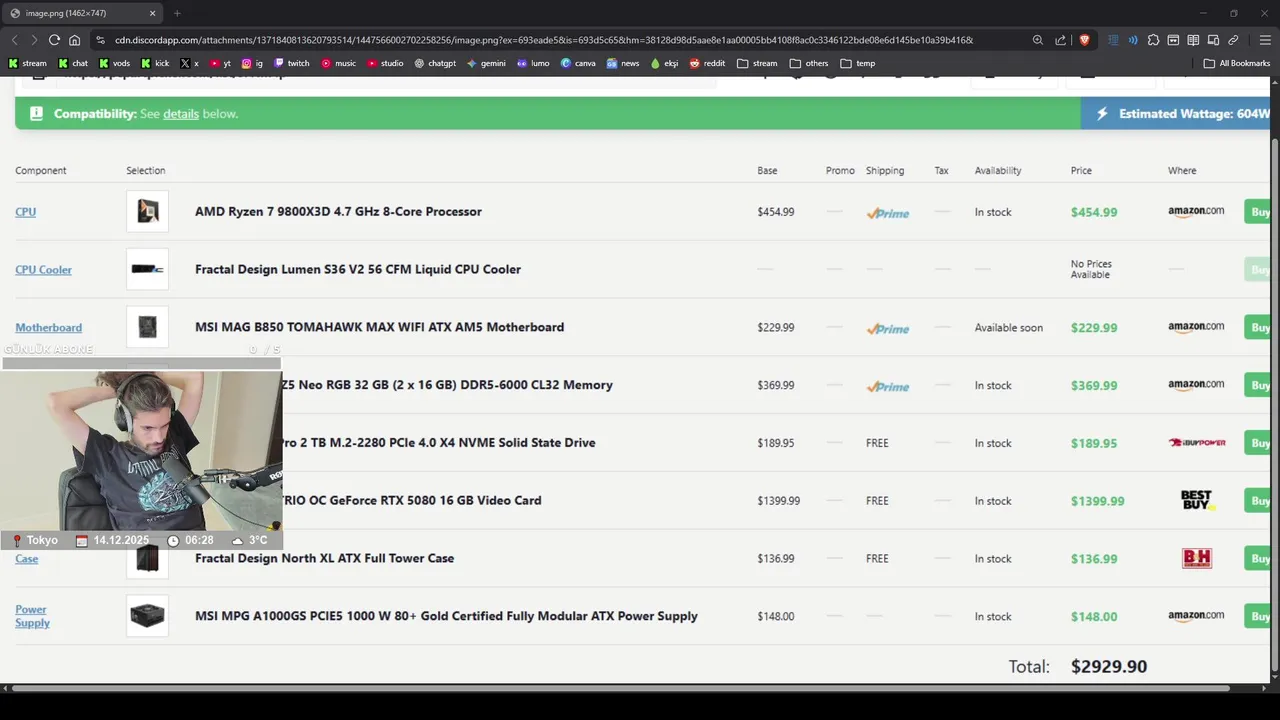Follow the 'details' compatibility link

[181, 114]
